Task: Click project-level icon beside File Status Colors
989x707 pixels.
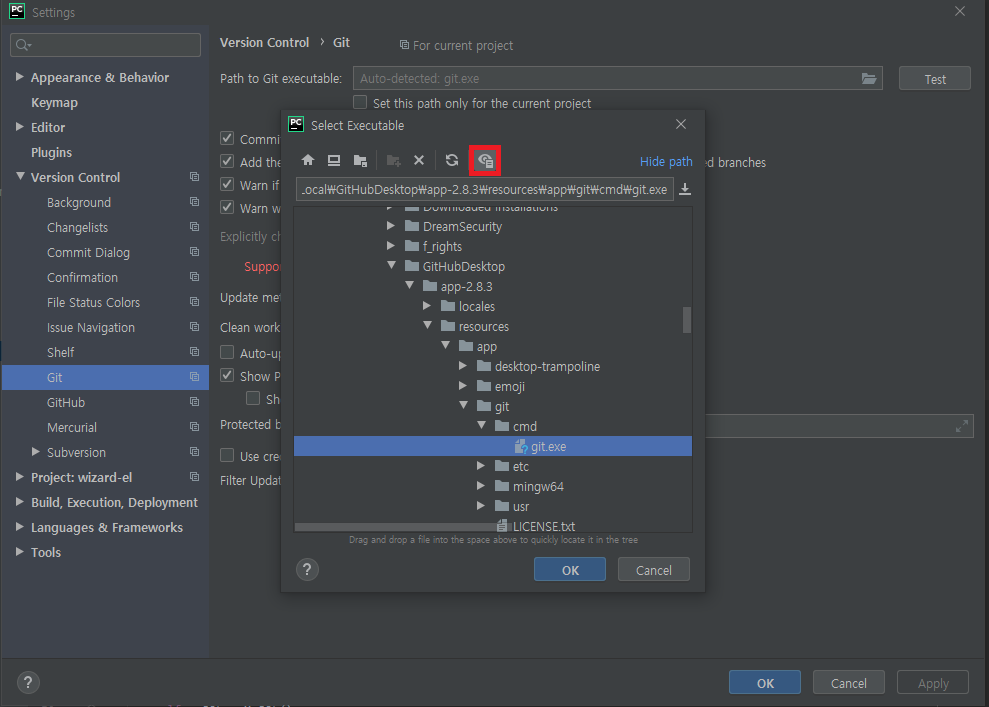Action: click(x=194, y=302)
